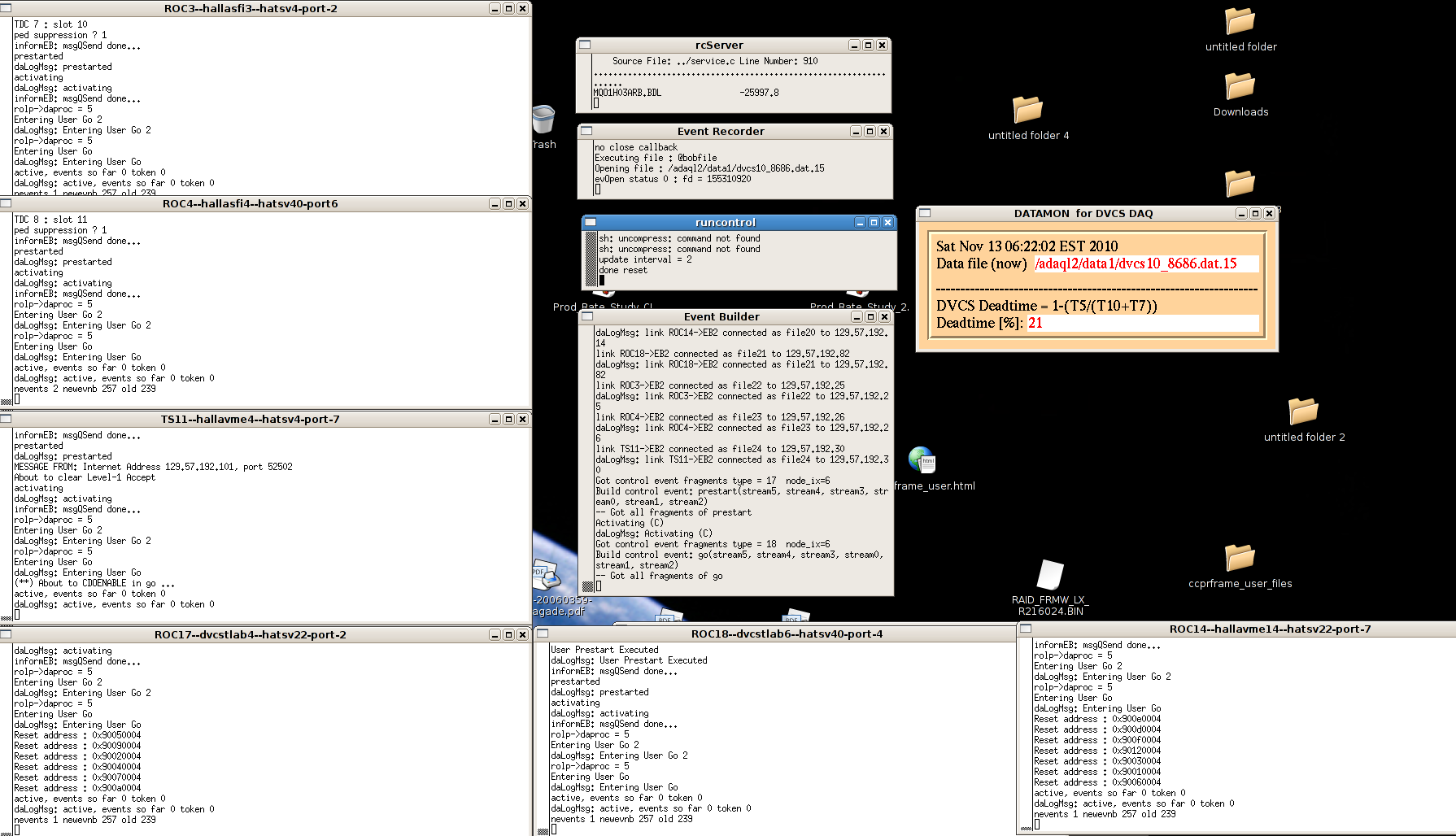Open the RAID_FRMW_LX_R216024.BIN file icon

click(1050, 575)
